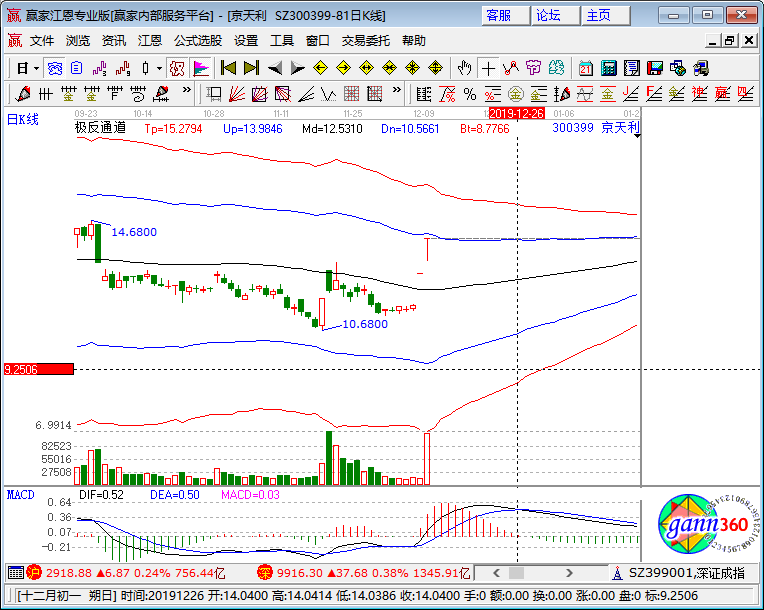Click the yellow diamond horizontal expand icon

tap(366, 68)
